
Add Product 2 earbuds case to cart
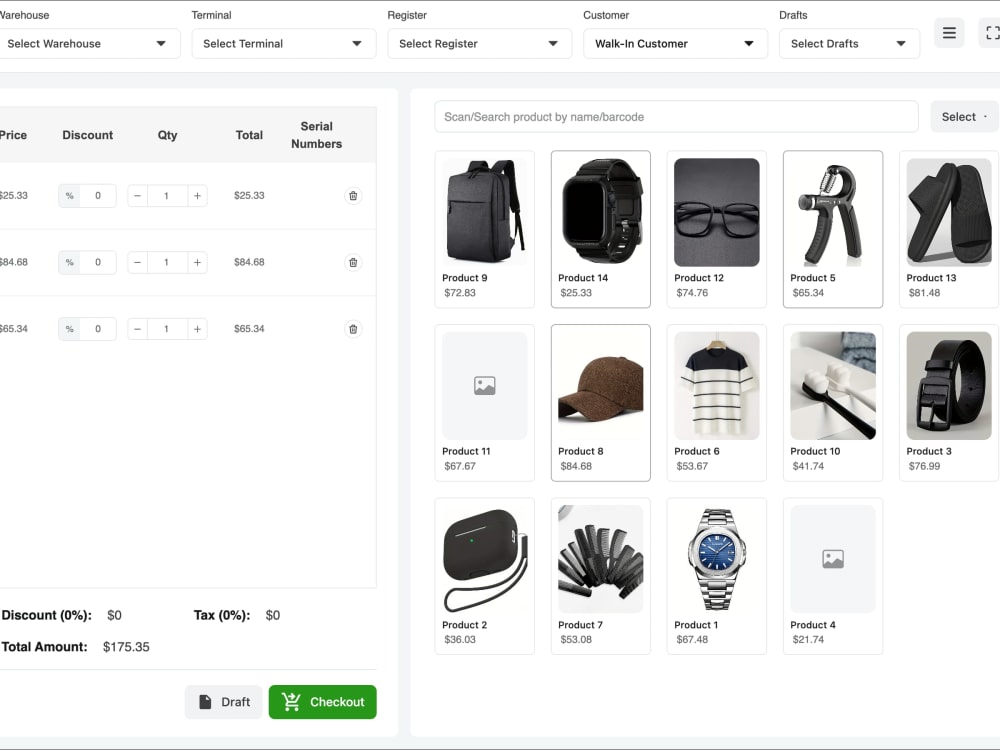485,576
